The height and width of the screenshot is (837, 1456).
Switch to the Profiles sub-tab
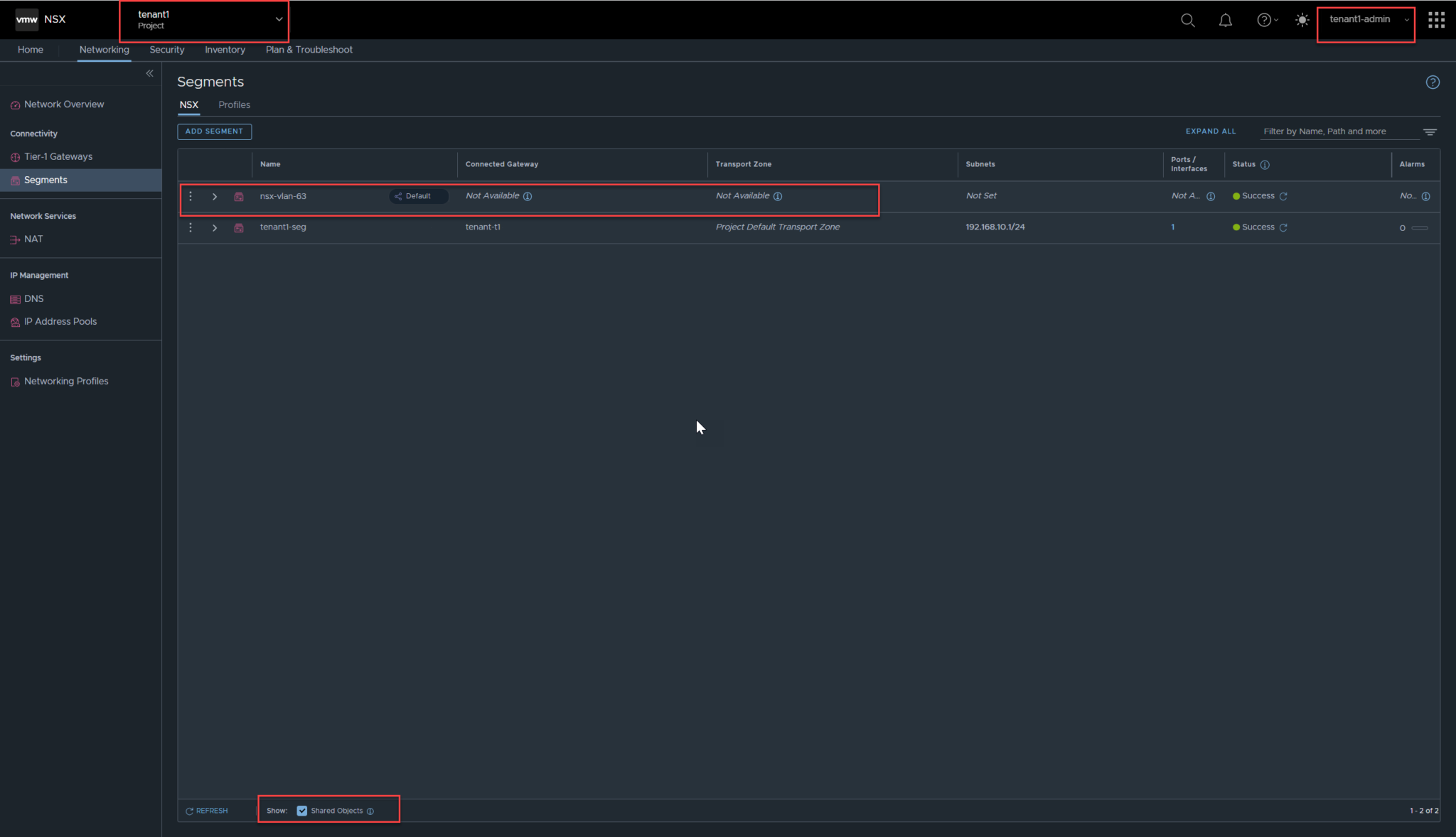click(234, 104)
